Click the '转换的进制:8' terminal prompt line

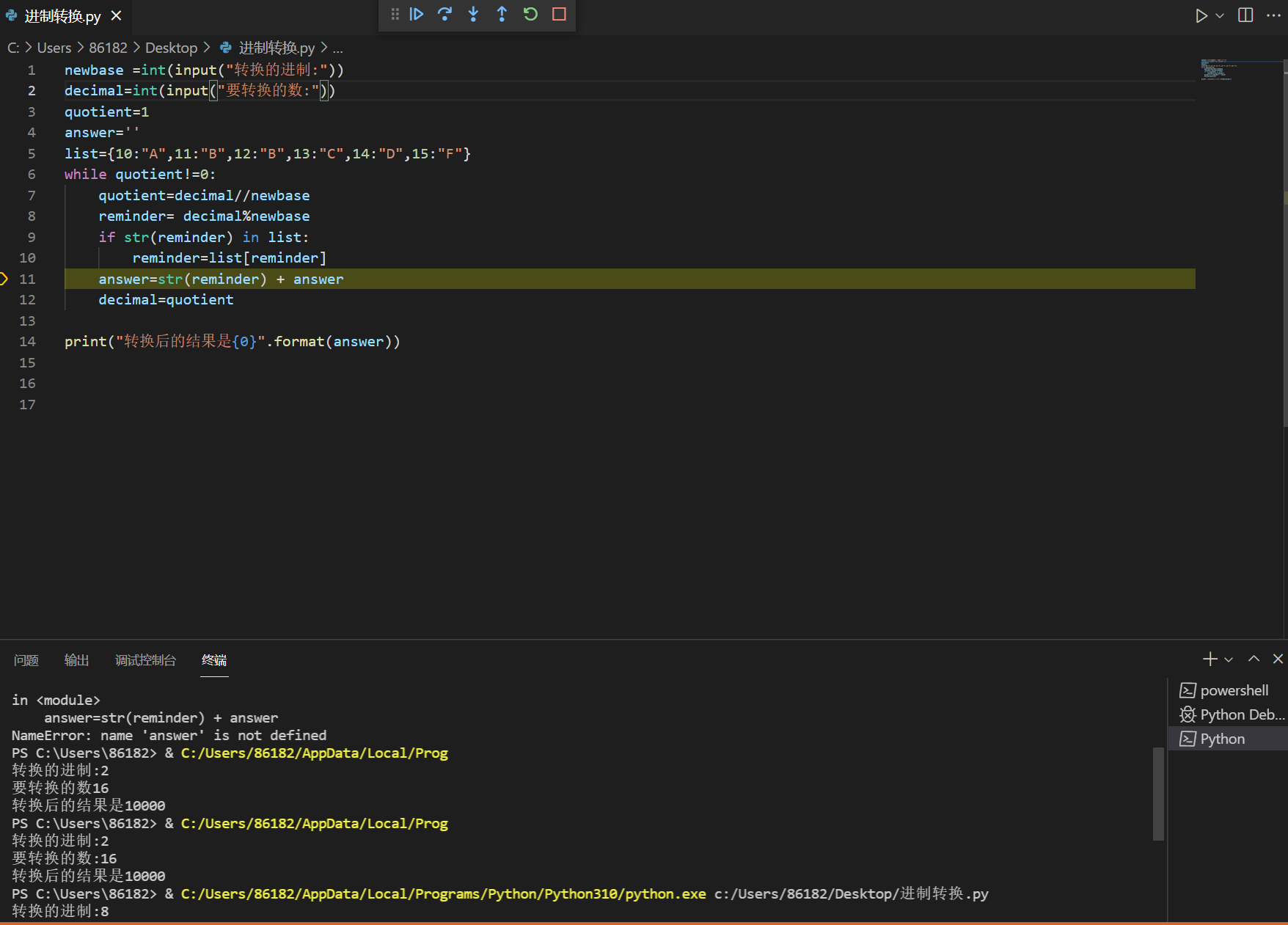pyautogui.click(x=60, y=911)
